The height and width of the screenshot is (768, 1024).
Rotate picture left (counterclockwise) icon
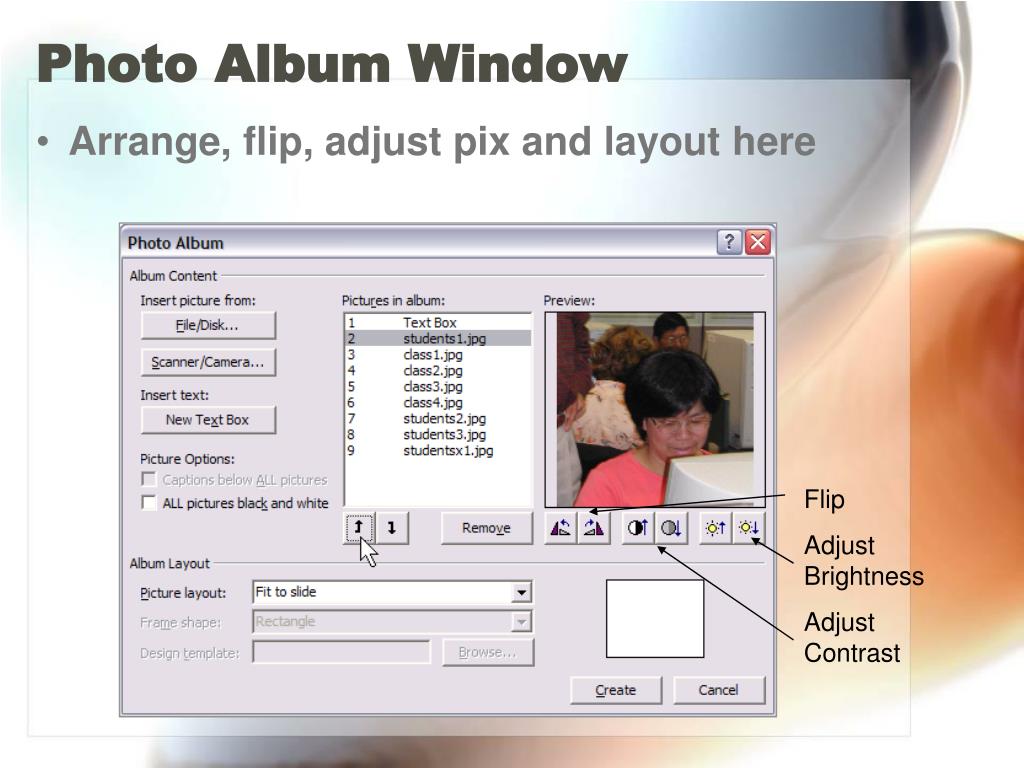(561, 528)
